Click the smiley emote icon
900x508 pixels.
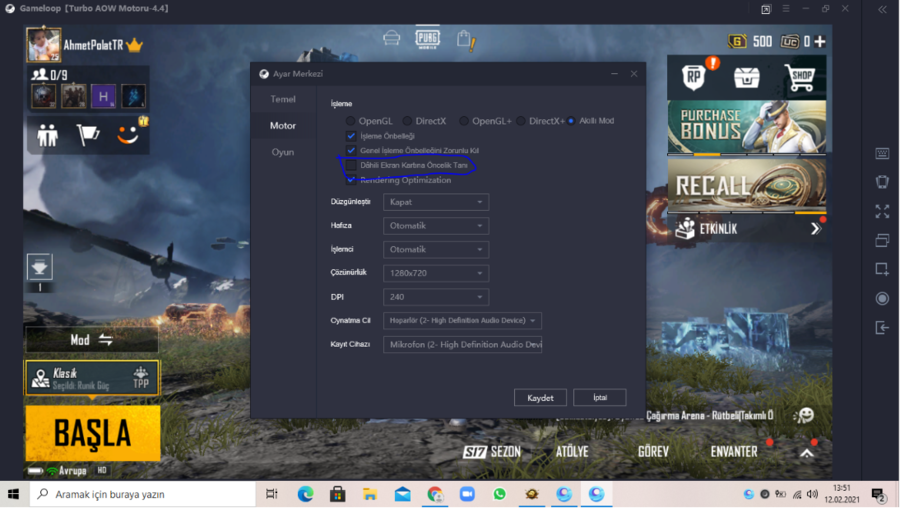click(127, 135)
